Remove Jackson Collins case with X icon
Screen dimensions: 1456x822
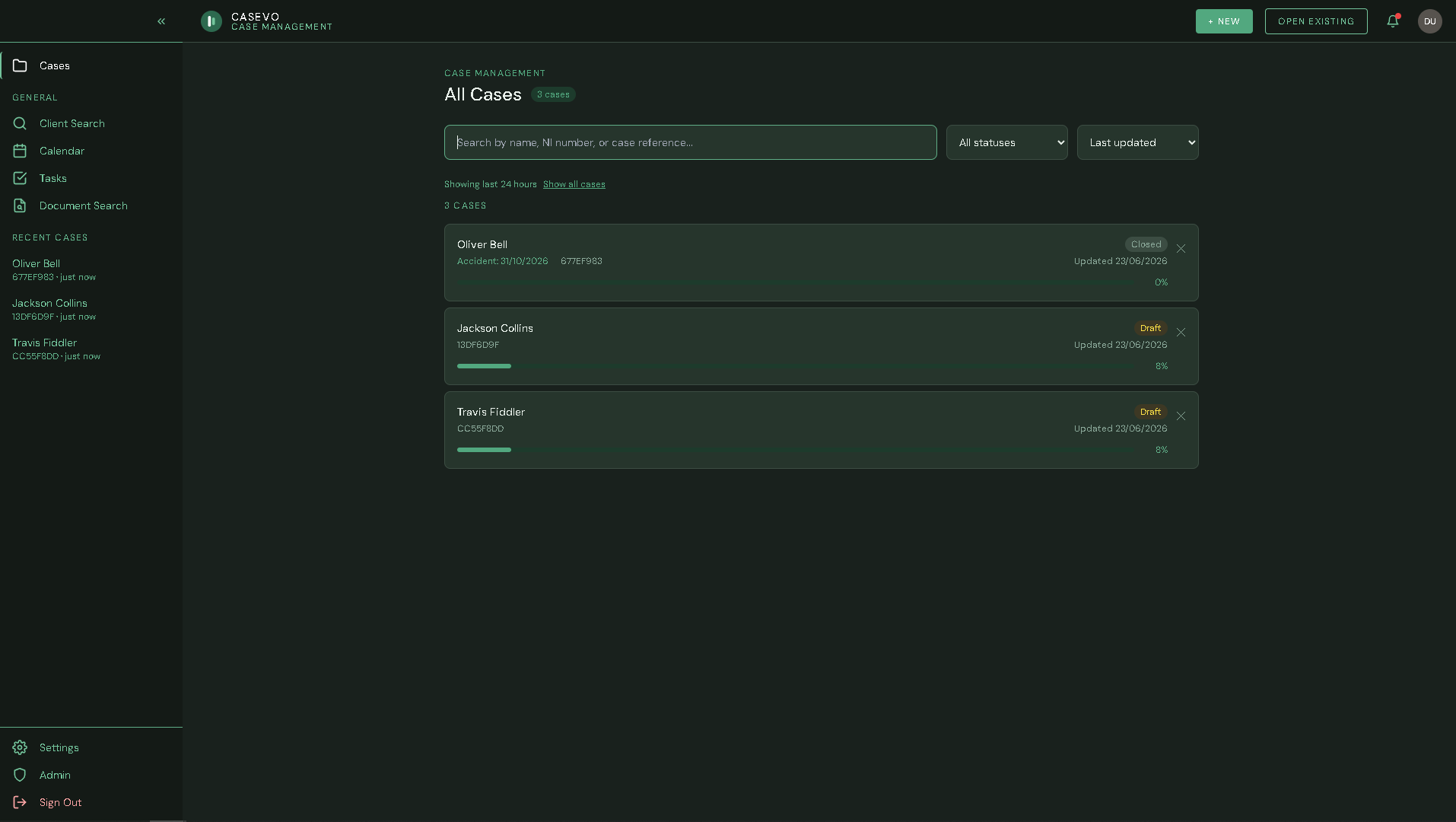point(1181,333)
